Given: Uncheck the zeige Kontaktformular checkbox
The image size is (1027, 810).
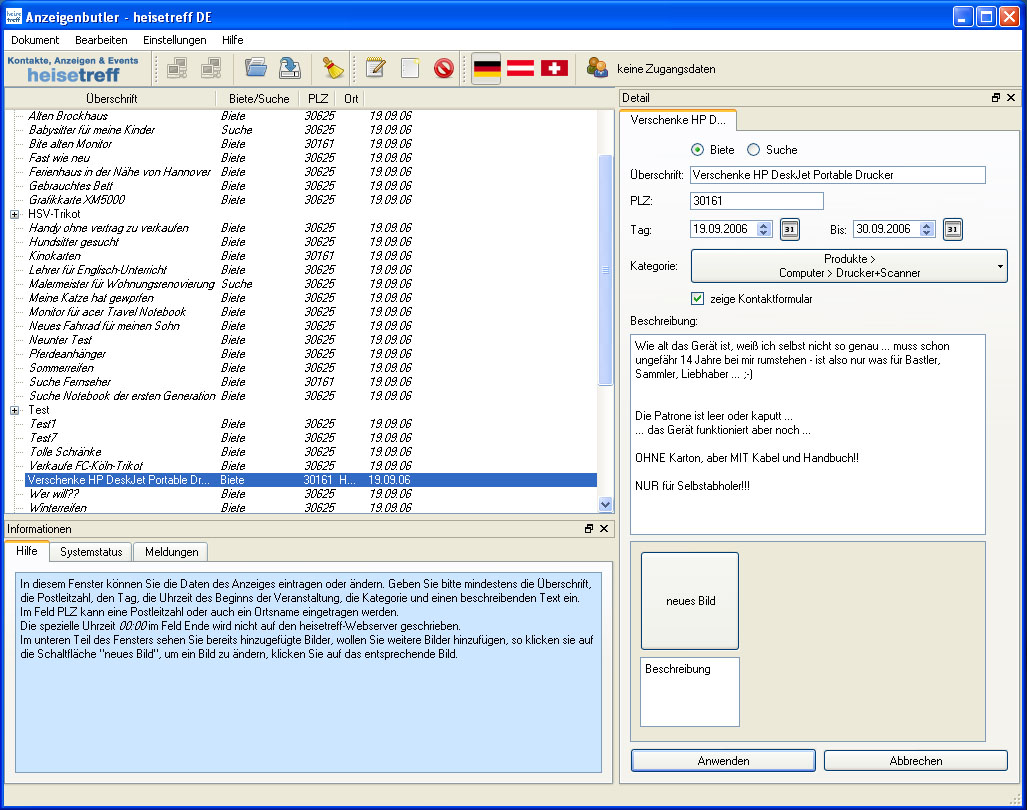Looking at the screenshot, I should pyautogui.click(x=698, y=298).
